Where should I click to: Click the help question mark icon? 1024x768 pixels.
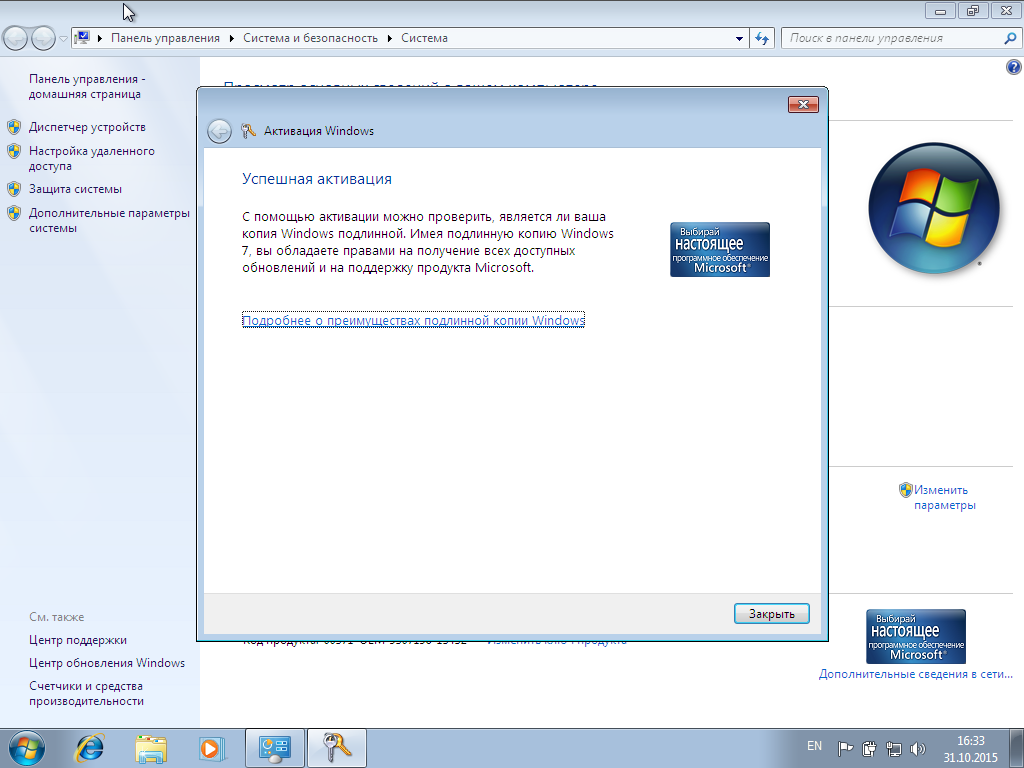(1014, 67)
